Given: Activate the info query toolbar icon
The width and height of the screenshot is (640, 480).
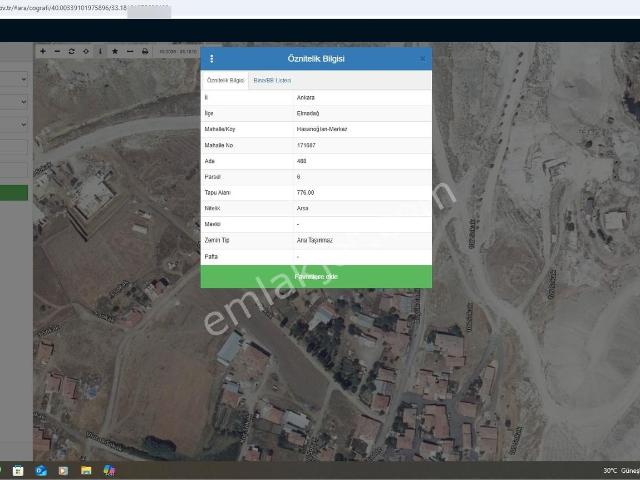Looking at the screenshot, I should [100, 51].
